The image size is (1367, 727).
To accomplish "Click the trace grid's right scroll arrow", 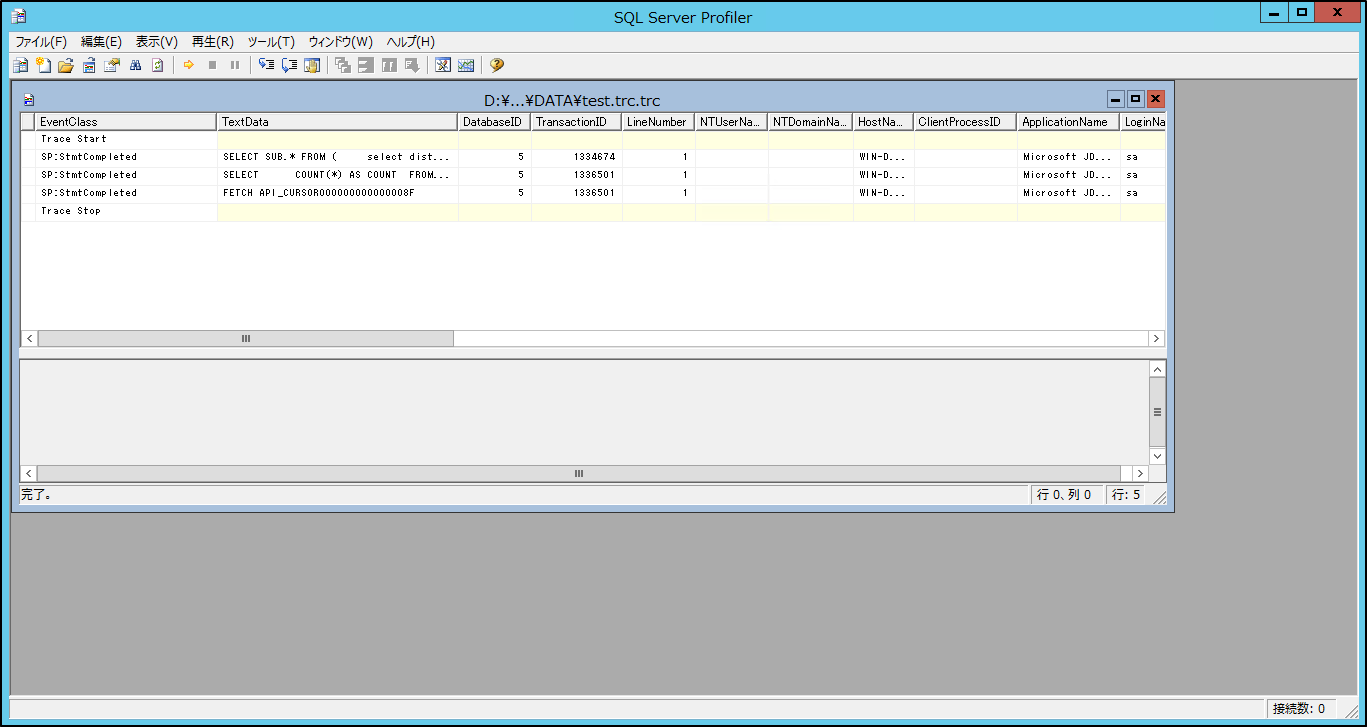I will 1157,339.
